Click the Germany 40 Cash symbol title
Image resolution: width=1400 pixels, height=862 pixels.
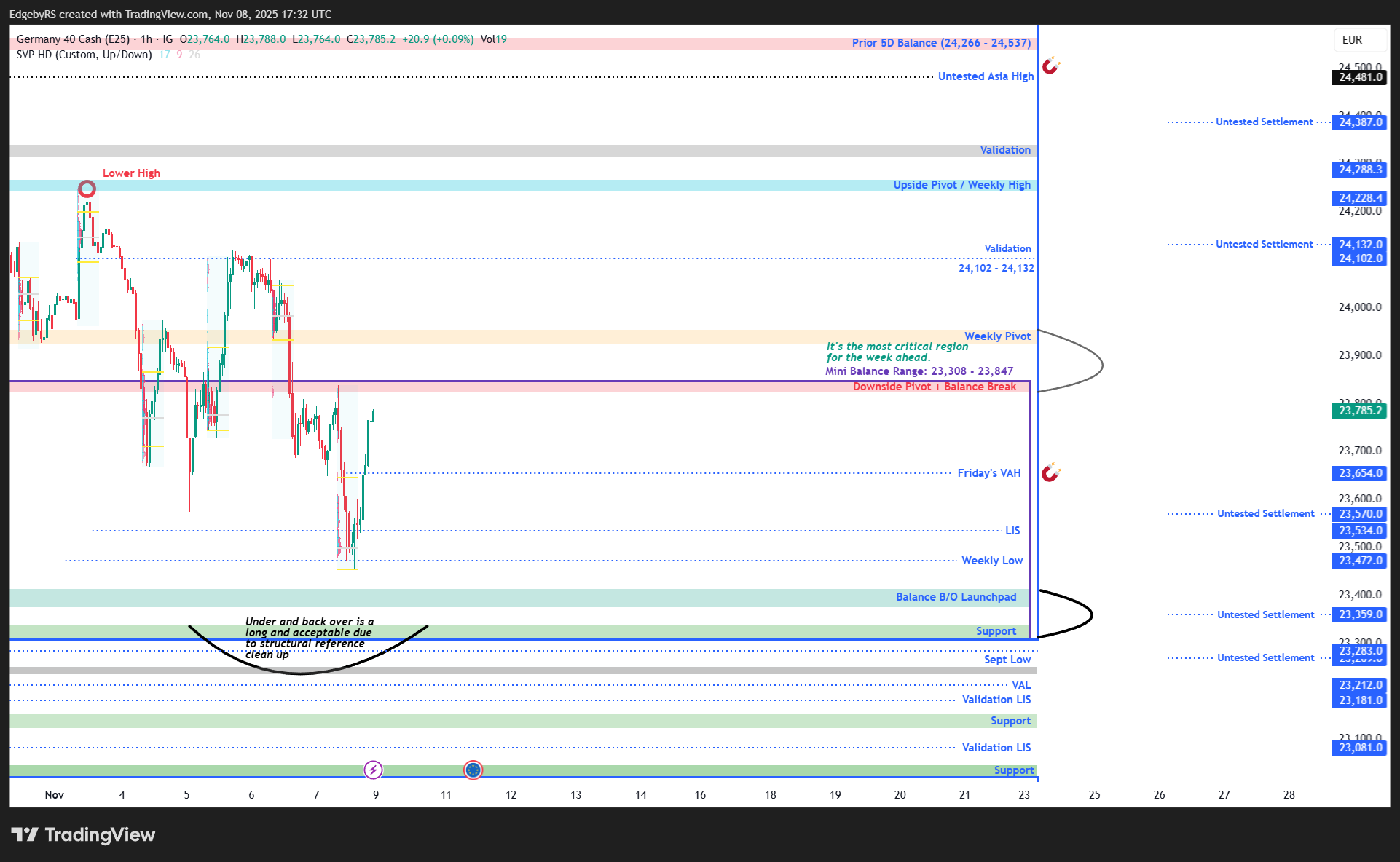(73, 39)
